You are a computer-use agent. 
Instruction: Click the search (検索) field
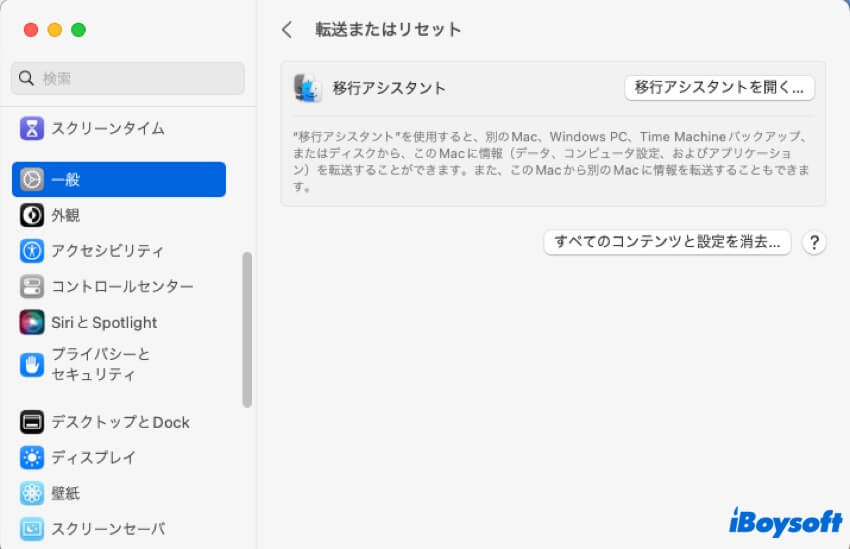128,78
